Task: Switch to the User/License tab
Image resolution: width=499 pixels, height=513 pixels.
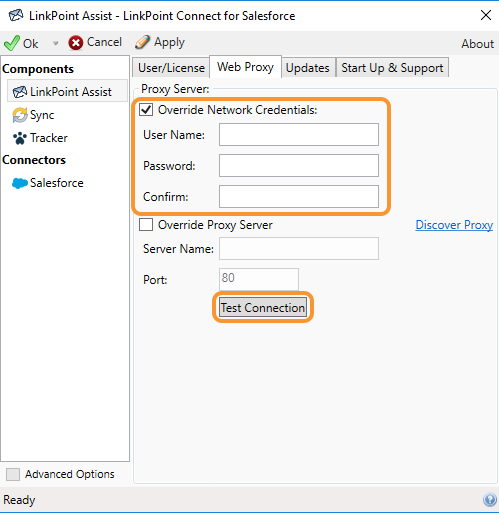Action: coord(171,68)
